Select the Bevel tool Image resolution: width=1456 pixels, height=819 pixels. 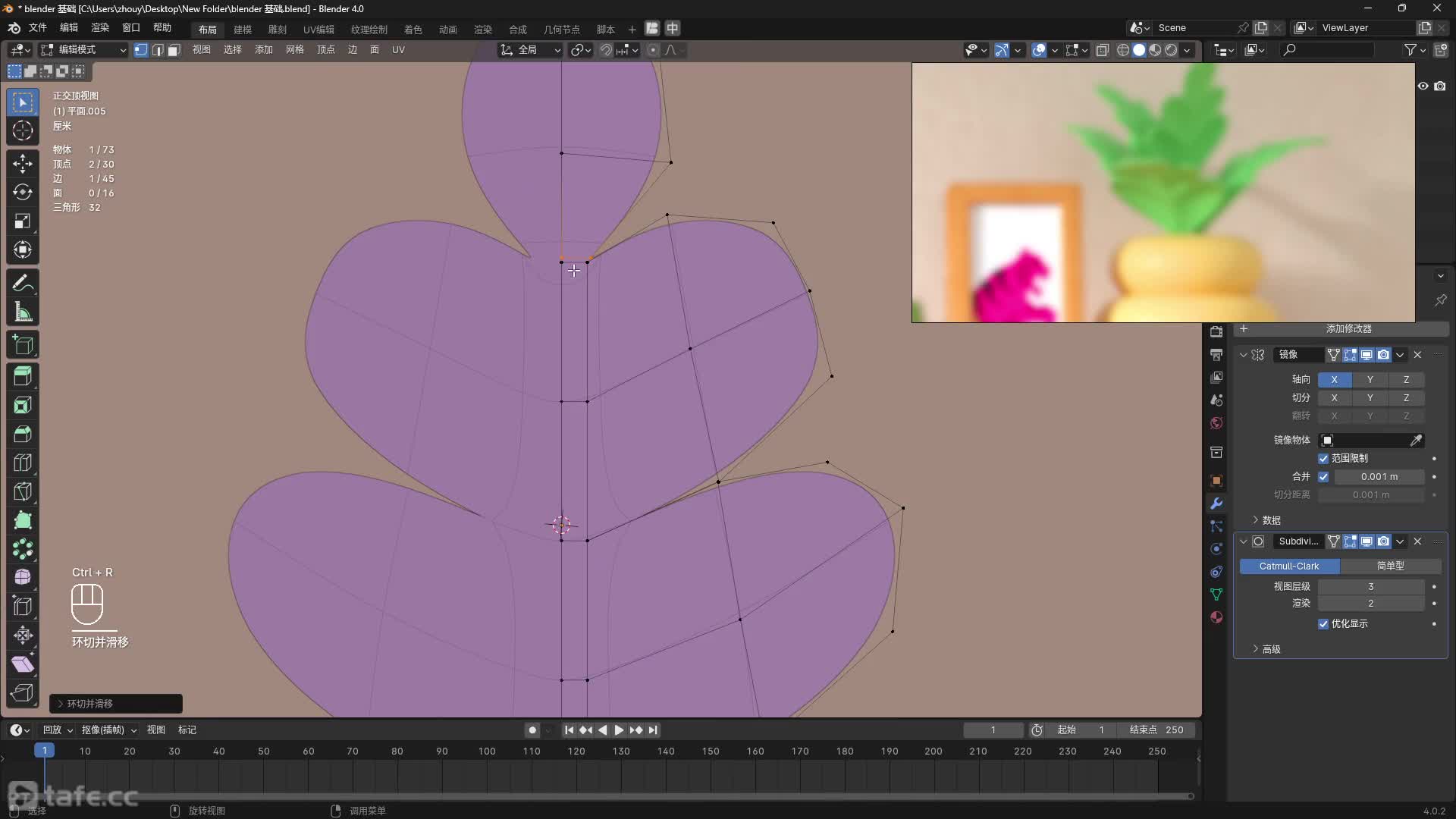pos(23,434)
